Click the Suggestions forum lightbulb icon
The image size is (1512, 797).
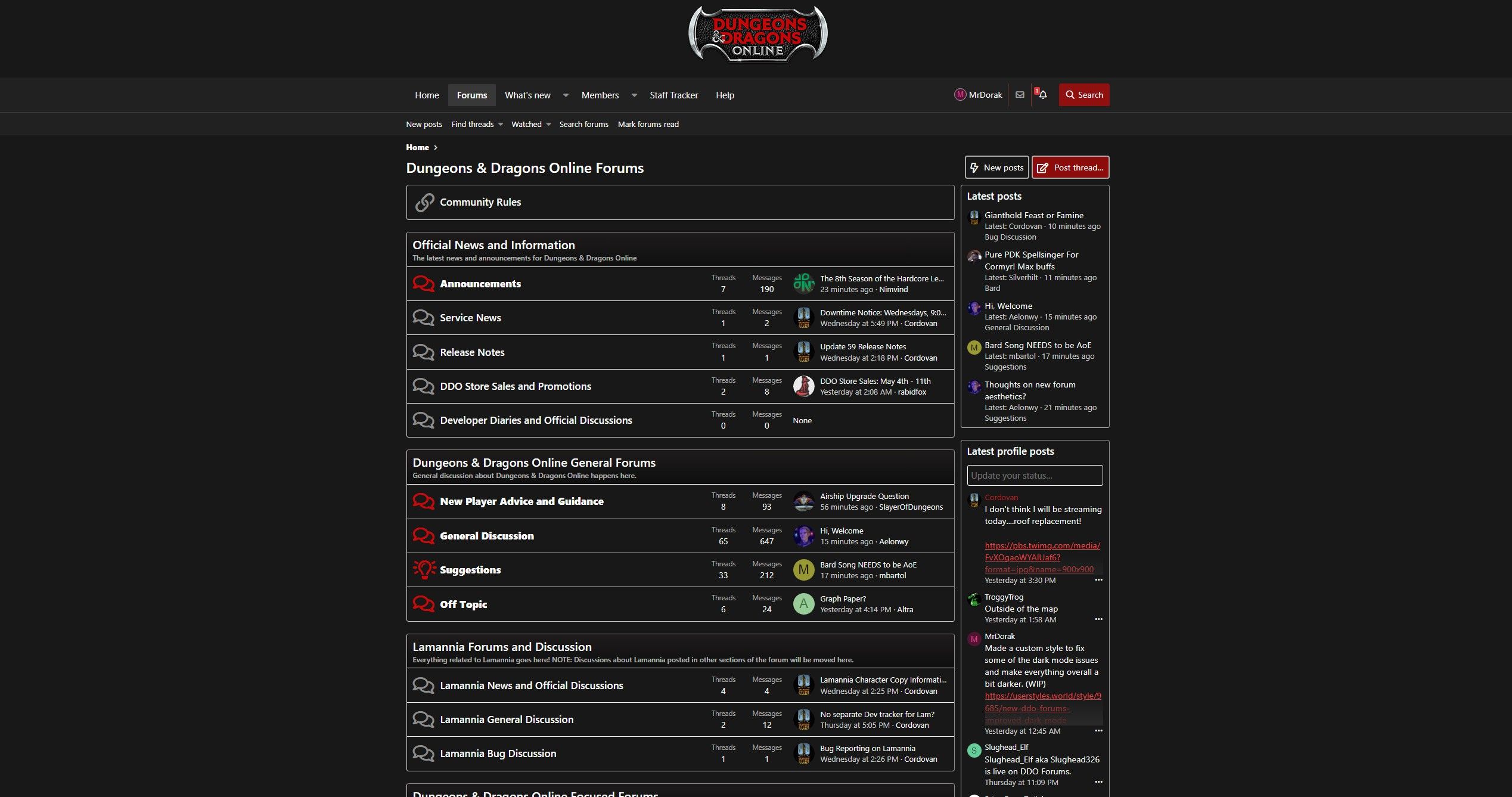pos(421,570)
